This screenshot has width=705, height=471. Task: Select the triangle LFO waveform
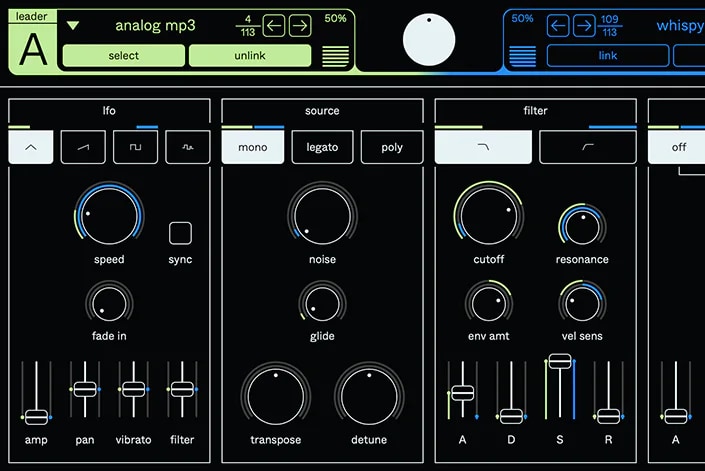[x=30, y=147]
